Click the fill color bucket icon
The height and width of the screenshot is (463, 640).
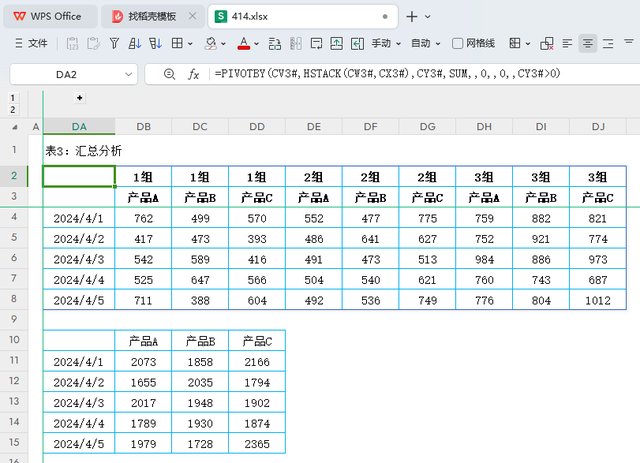tap(211, 43)
